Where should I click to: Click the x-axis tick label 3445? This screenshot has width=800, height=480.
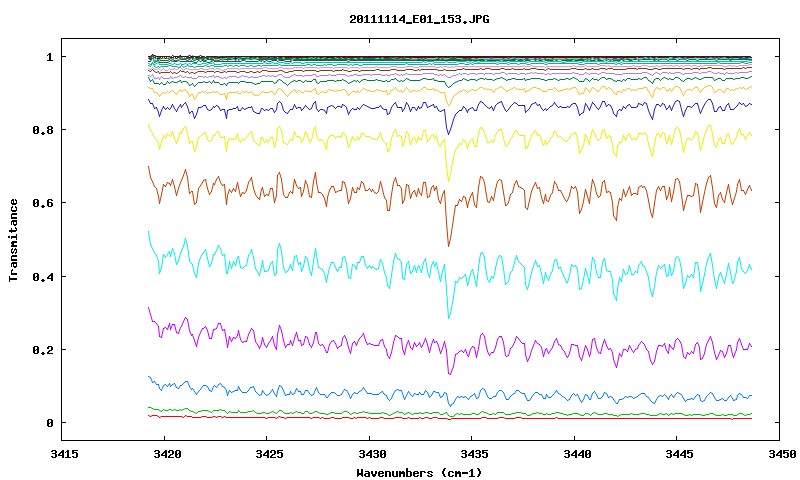(680, 454)
